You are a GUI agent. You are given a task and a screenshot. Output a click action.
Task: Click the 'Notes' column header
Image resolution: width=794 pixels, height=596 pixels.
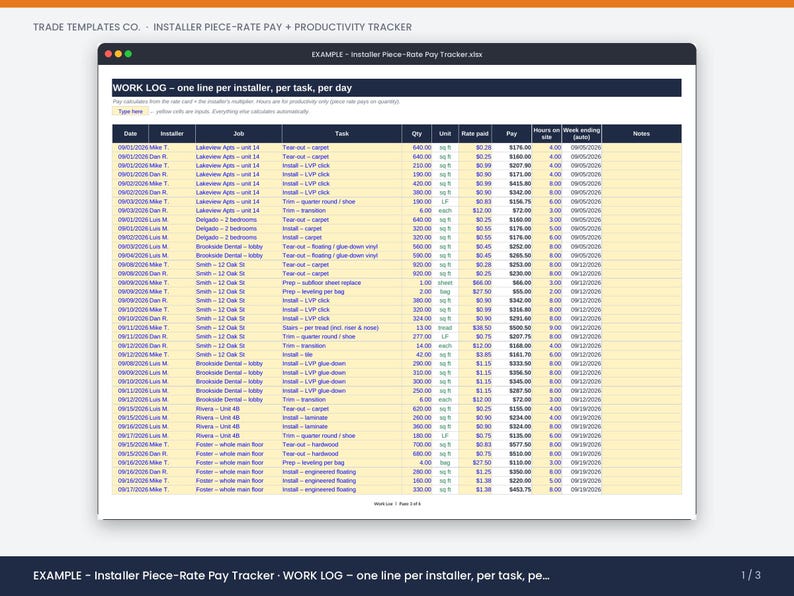coord(642,134)
